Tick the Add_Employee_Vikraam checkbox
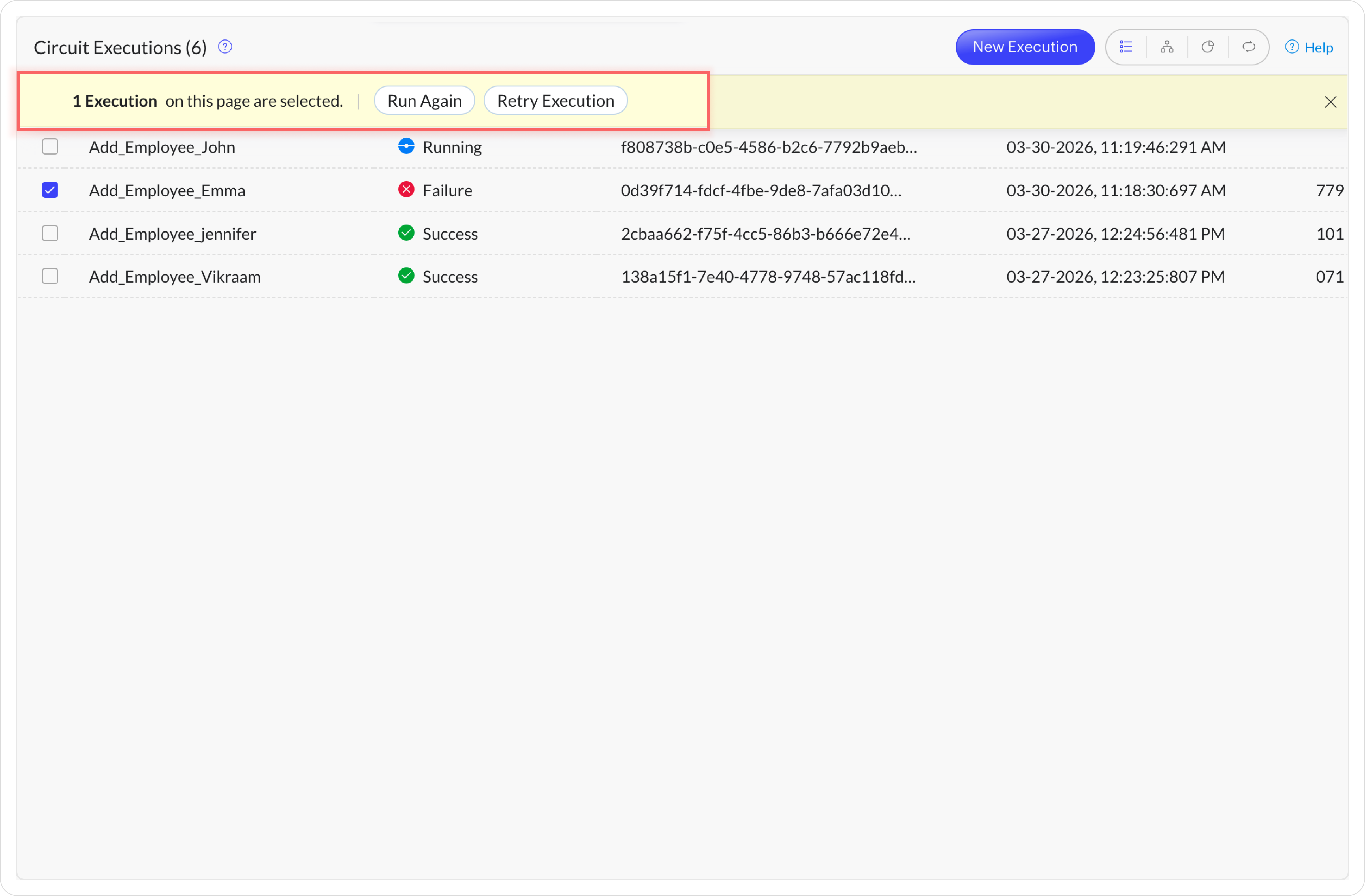Screen dimensions: 1365x896 coord(50,276)
